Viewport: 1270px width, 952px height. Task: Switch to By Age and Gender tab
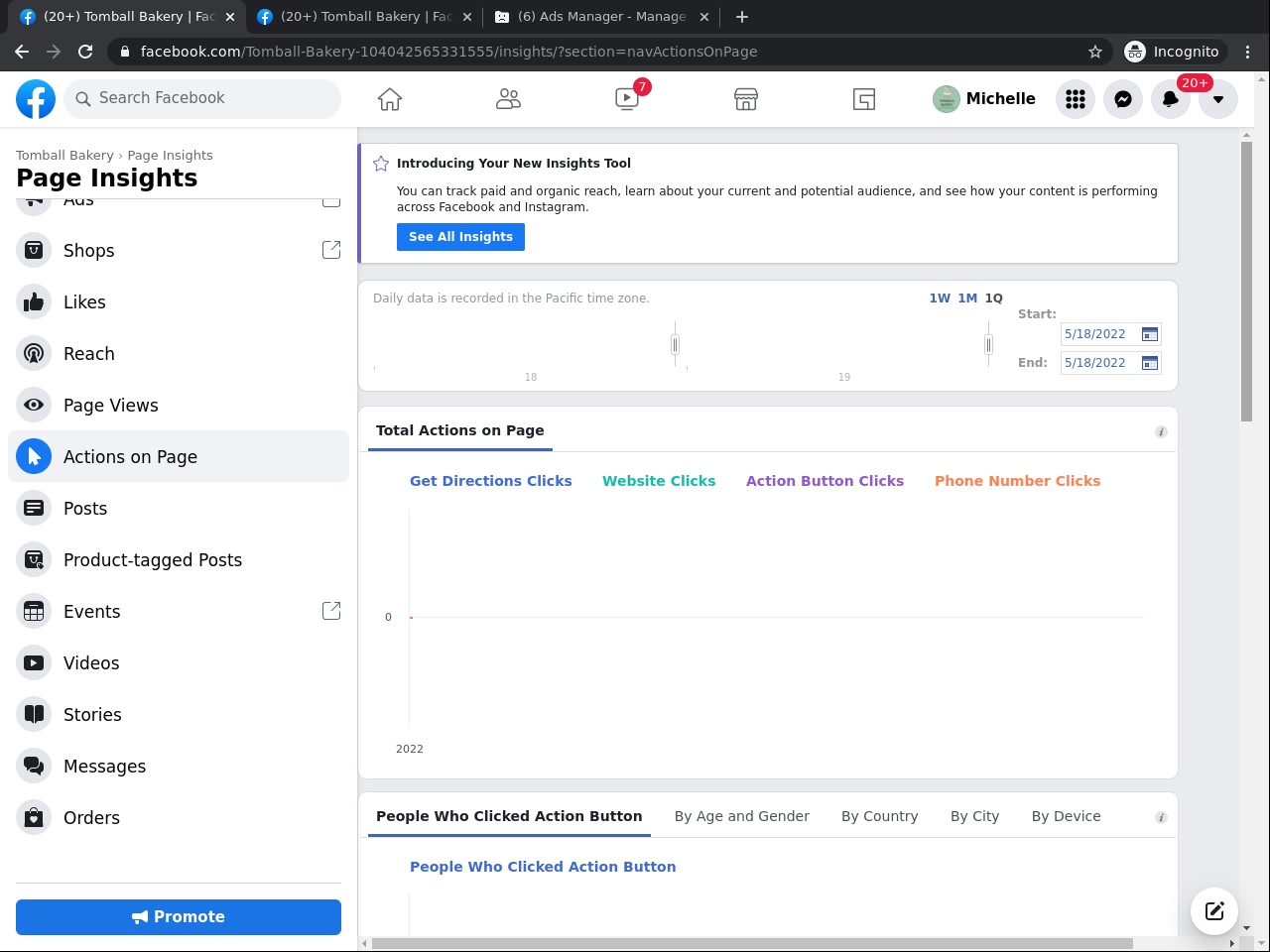pyautogui.click(x=742, y=816)
